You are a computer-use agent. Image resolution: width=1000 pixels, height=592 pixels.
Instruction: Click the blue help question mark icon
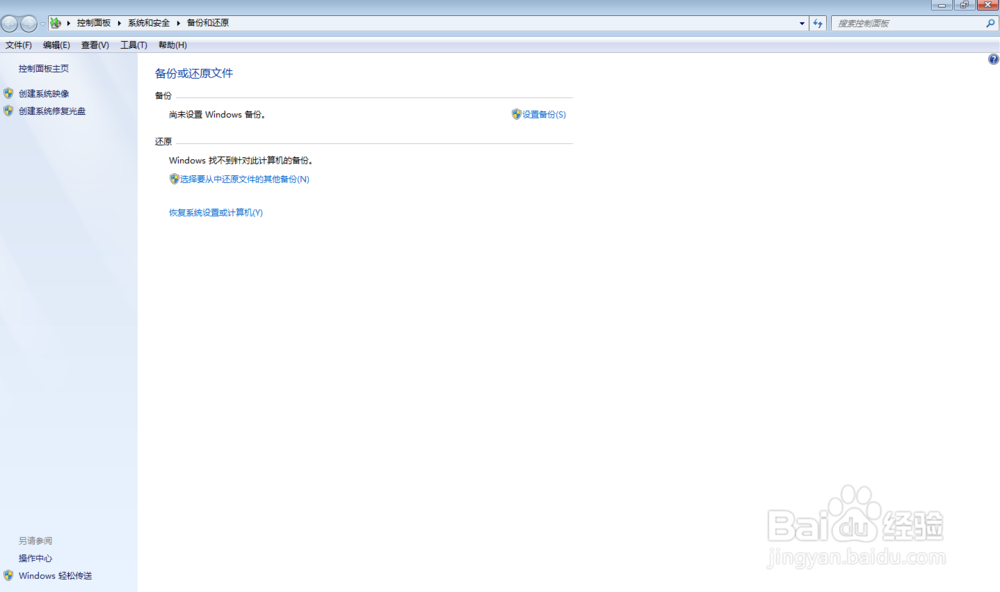click(994, 59)
